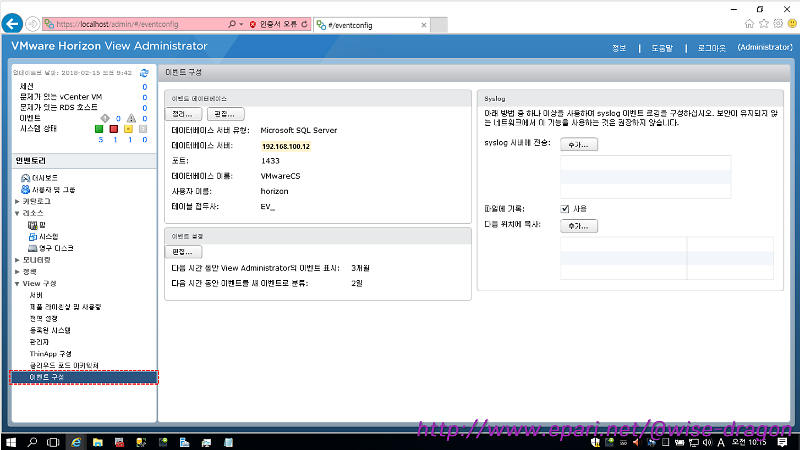Click the browser forward arrow

[33, 23]
